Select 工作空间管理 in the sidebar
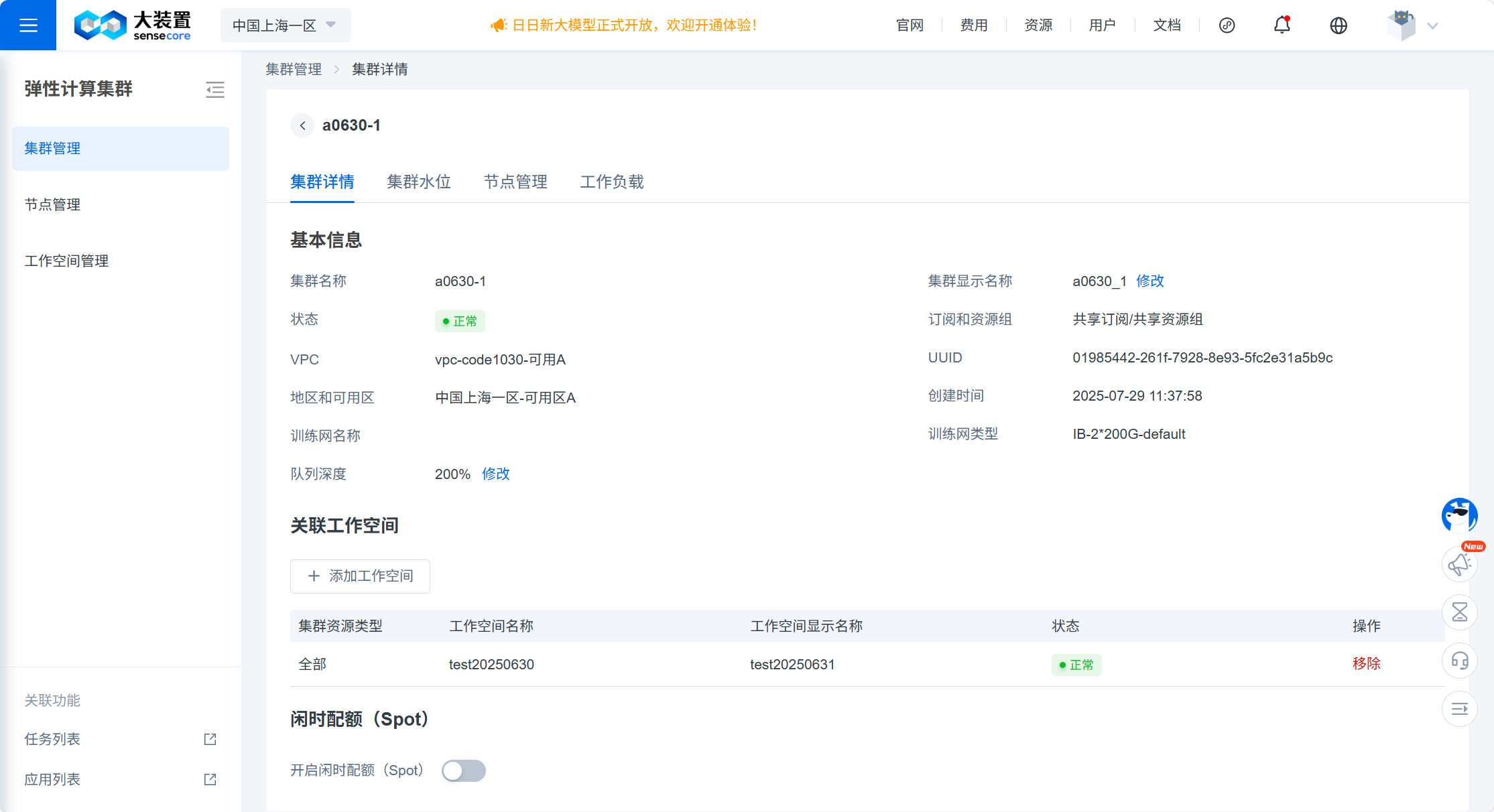The image size is (1494, 812). (66, 261)
